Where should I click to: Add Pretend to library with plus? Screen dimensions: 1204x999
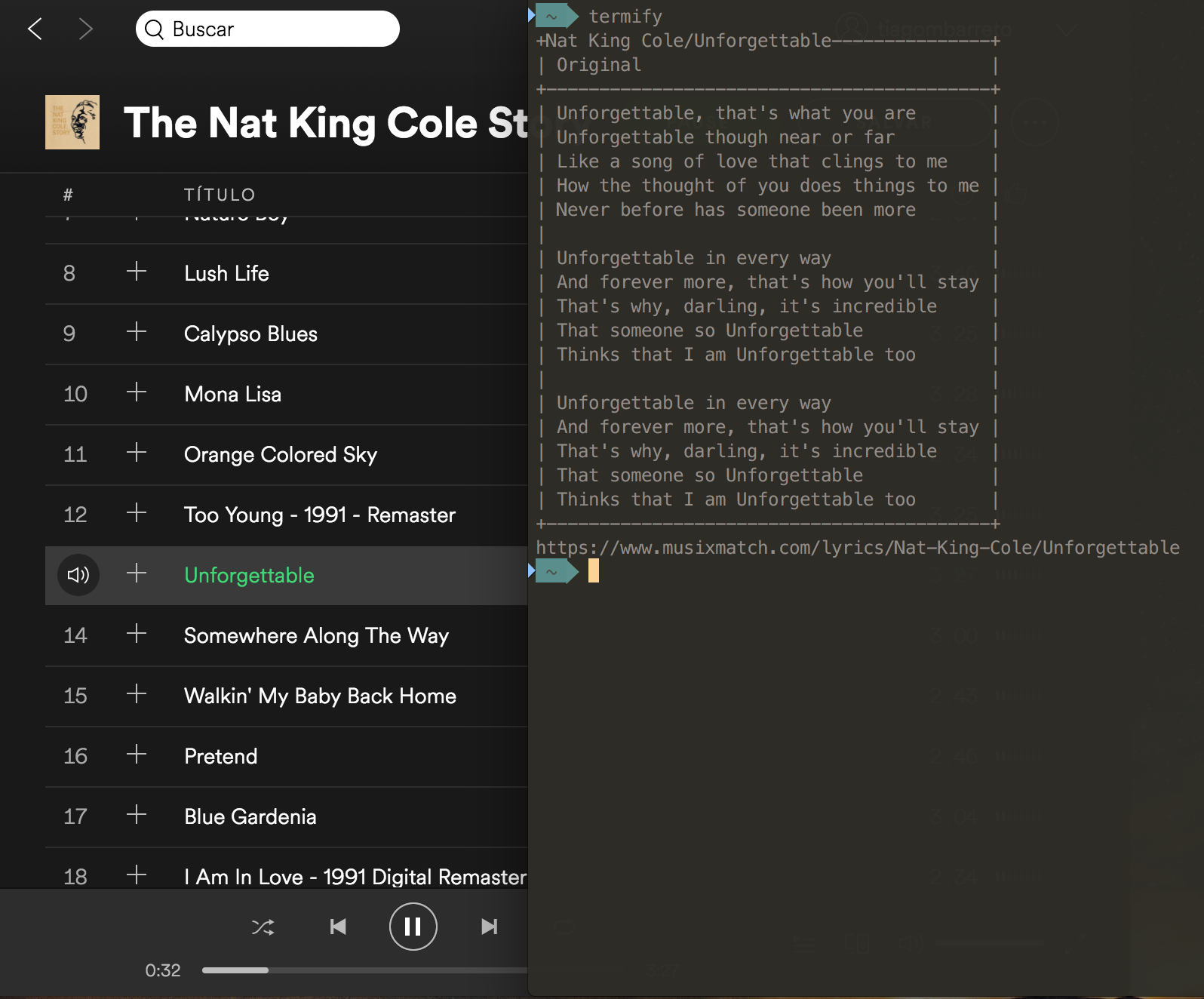pos(137,755)
